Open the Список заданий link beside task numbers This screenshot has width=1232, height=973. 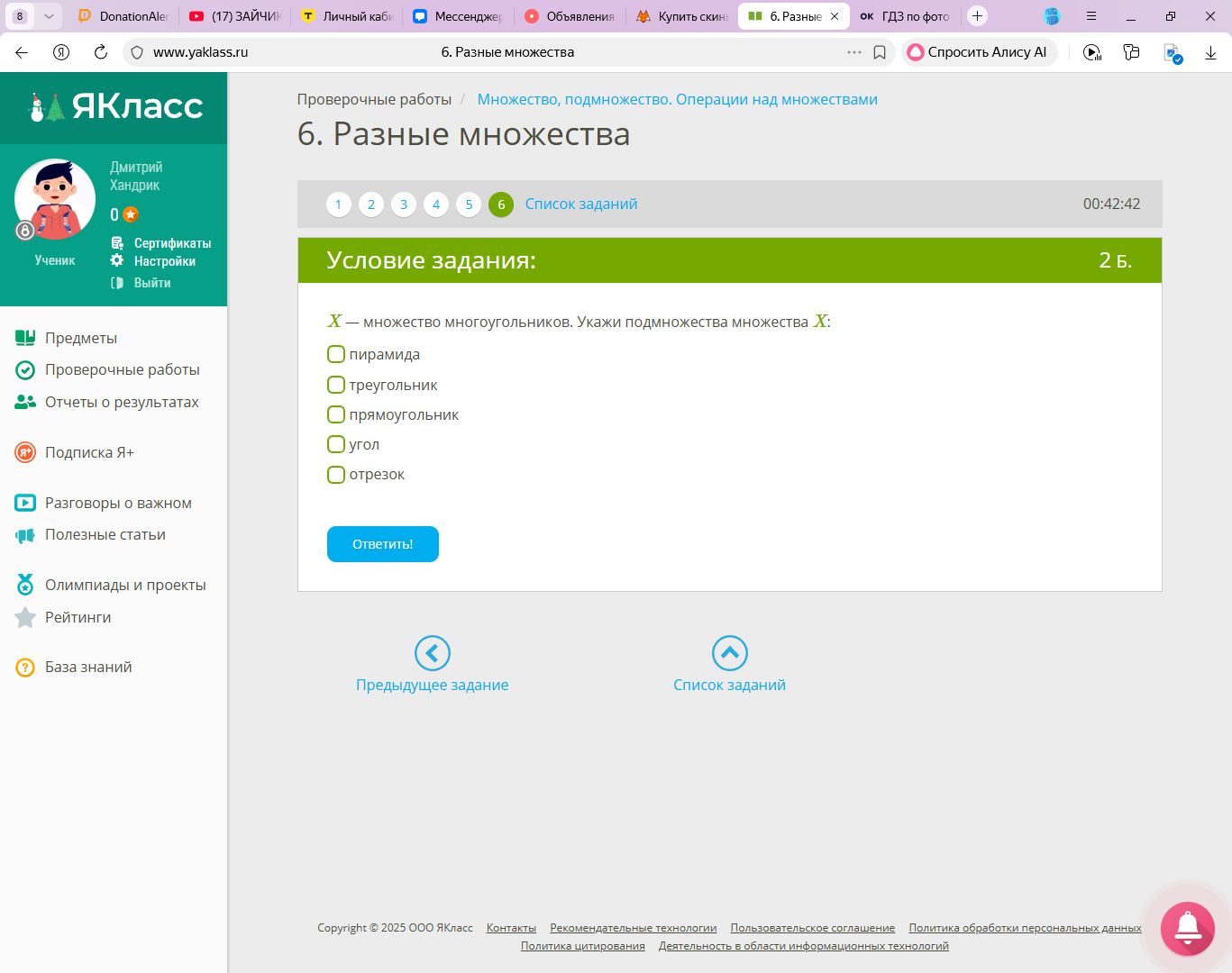click(580, 205)
